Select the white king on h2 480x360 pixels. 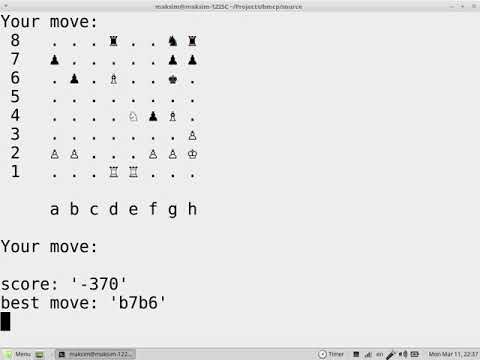pos(192,154)
